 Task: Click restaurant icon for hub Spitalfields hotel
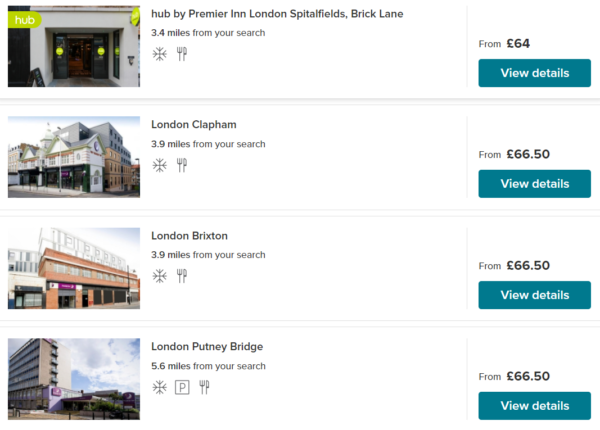point(182,54)
